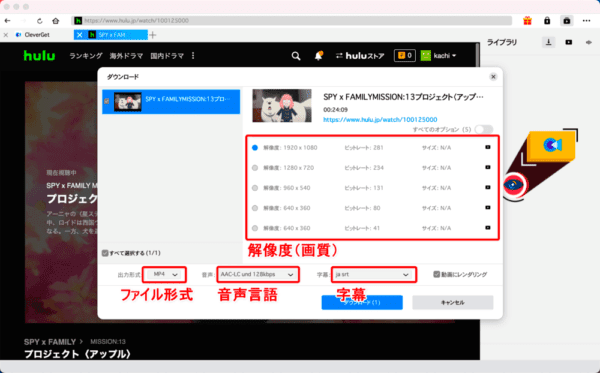Select 960 x 540 resolution radio
Screen dimensions: 600x373
pyautogui.click(x=255, y=188)
